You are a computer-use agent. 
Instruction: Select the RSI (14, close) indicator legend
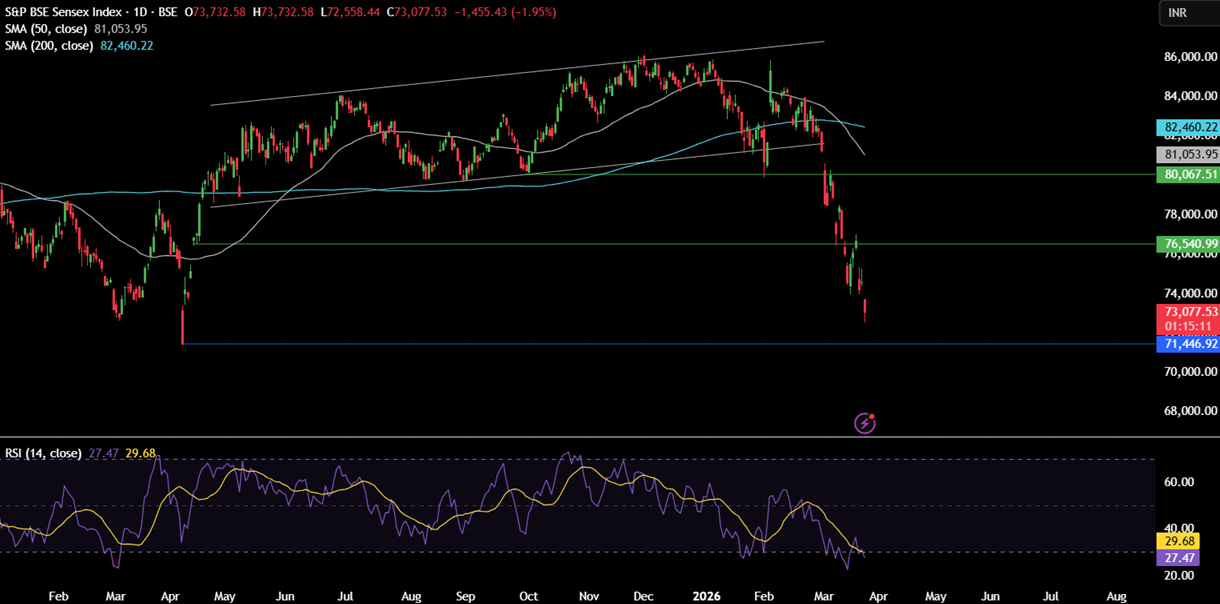tap(43, 453)
